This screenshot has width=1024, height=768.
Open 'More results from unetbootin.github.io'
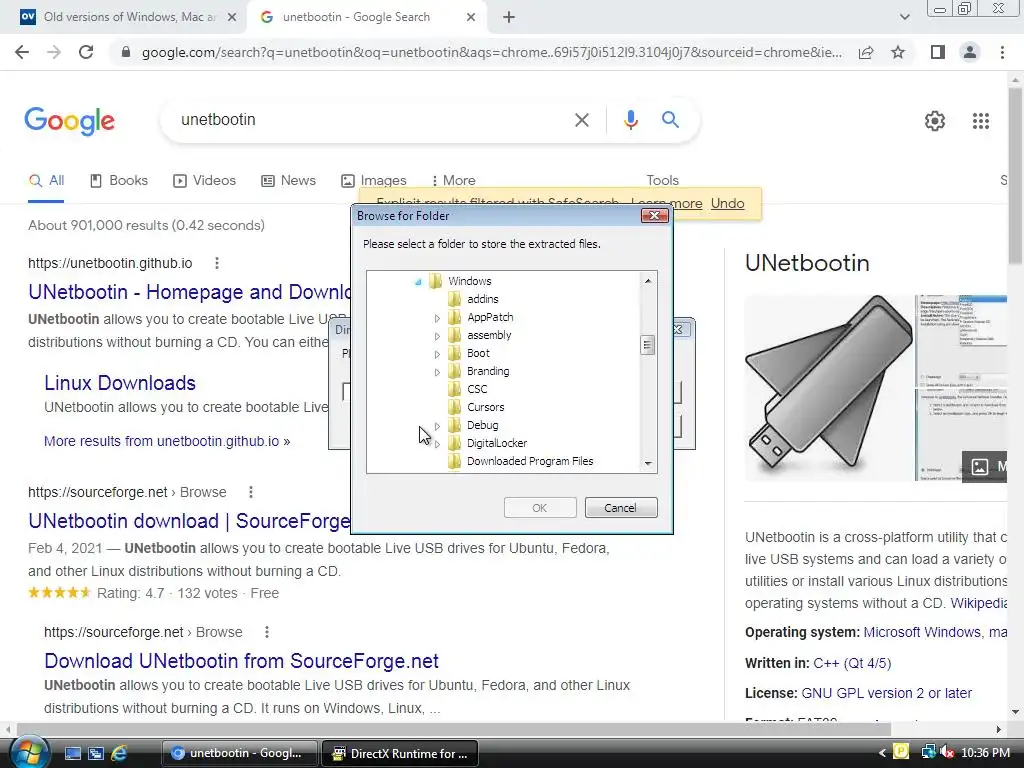tap(167, 441)
